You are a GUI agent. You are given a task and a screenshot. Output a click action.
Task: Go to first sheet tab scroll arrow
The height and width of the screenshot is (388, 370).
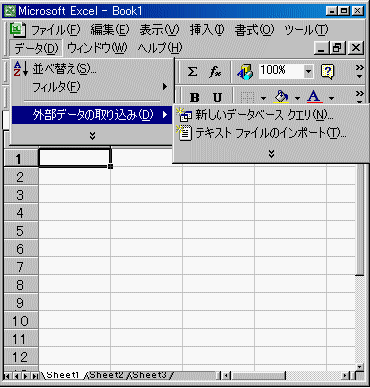coord(7,376)
